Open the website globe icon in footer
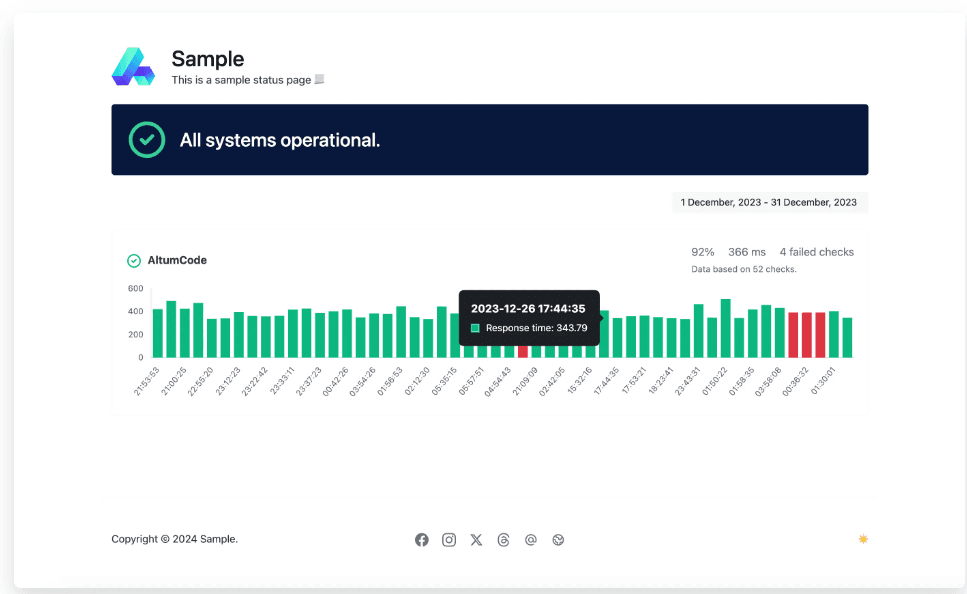Viewport: 967px width, 594px height. click(x=559, y=540)
